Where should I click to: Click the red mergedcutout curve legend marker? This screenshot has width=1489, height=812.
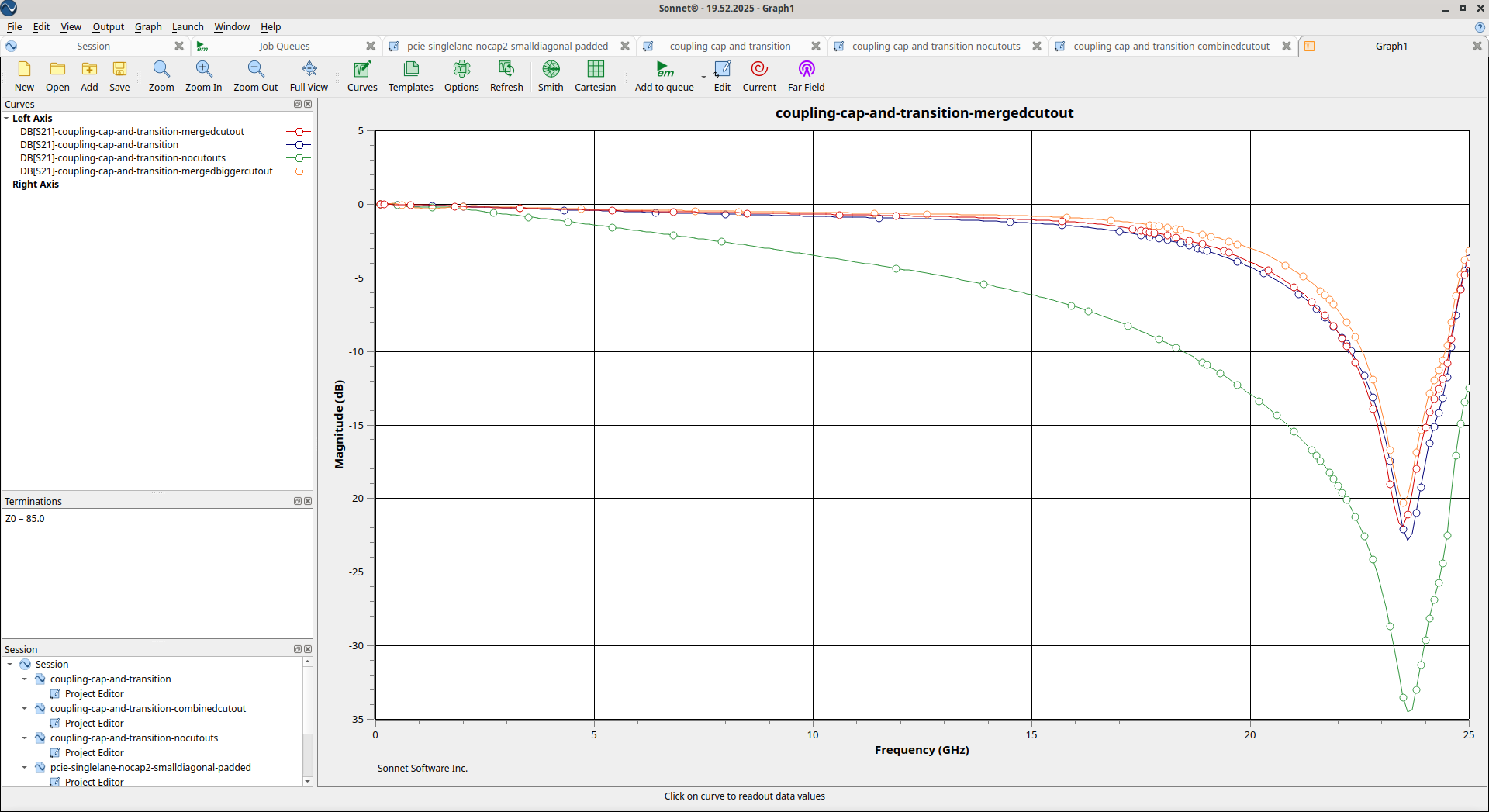click(299, 132)
